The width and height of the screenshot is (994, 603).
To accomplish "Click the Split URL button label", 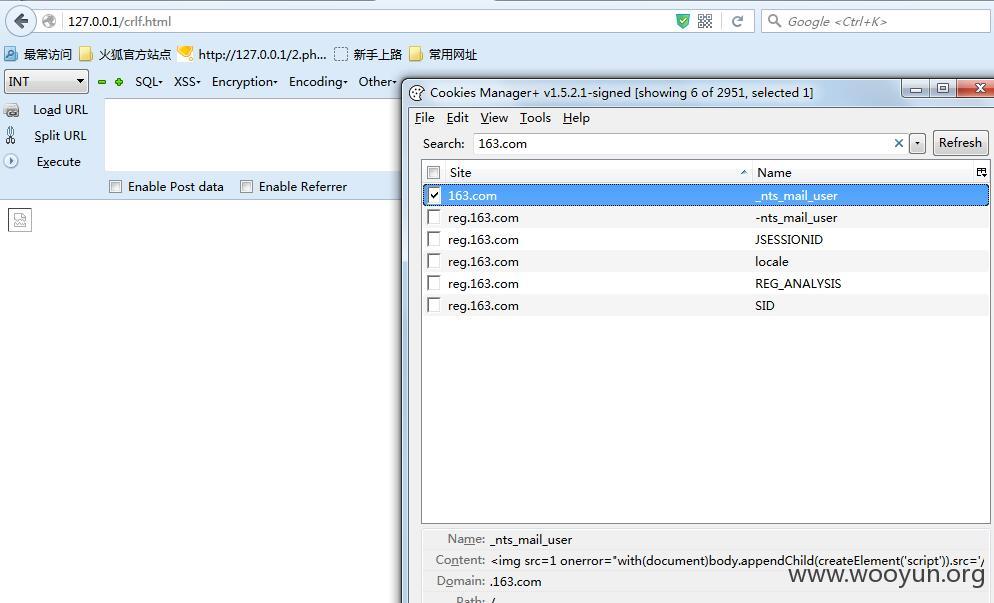I will pyautogui.click(x=60, y=136).
